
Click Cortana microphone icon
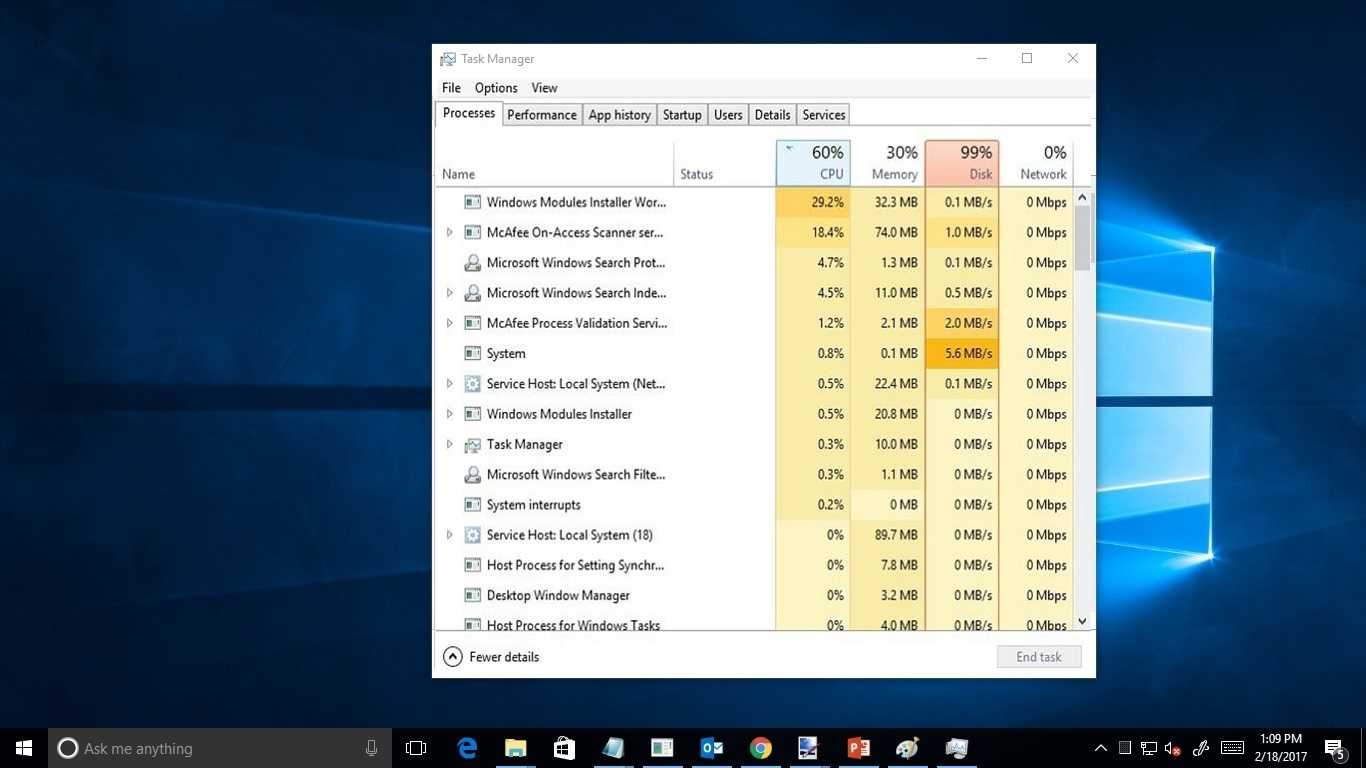tap(371, 748)
